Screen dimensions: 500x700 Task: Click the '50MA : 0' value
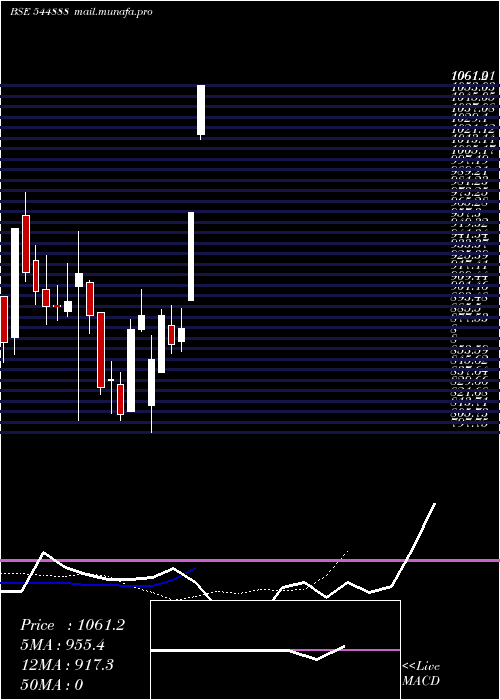[52, 684]
